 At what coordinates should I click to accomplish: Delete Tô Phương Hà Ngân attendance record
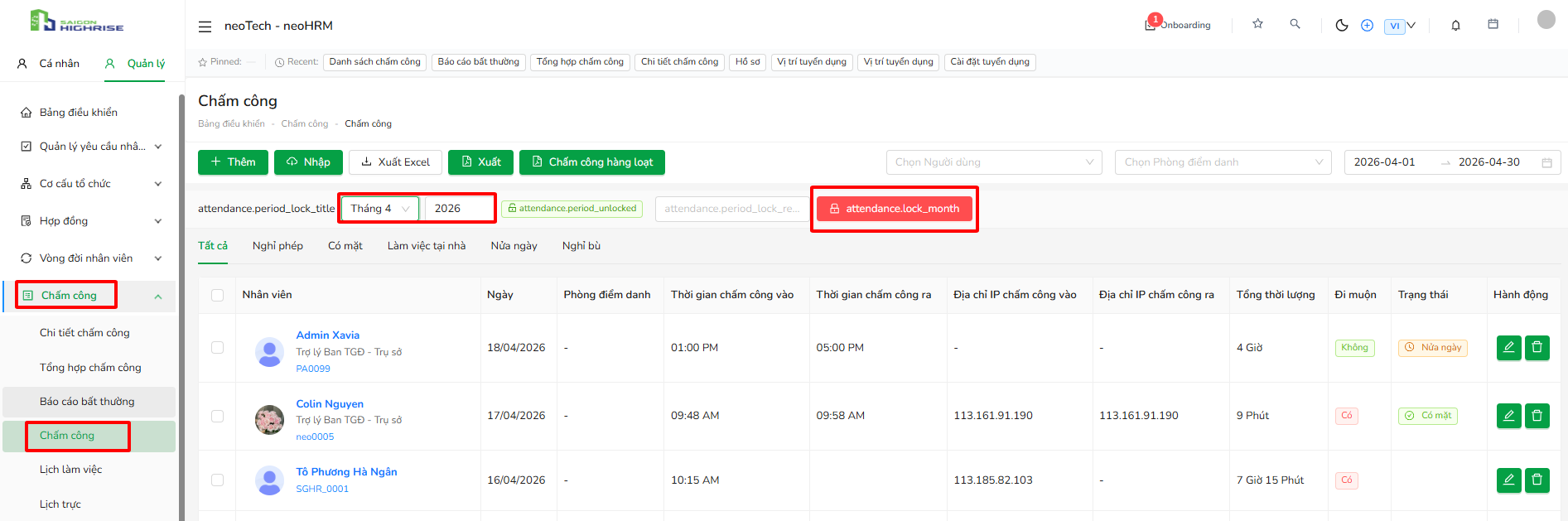click(1537, 480)
